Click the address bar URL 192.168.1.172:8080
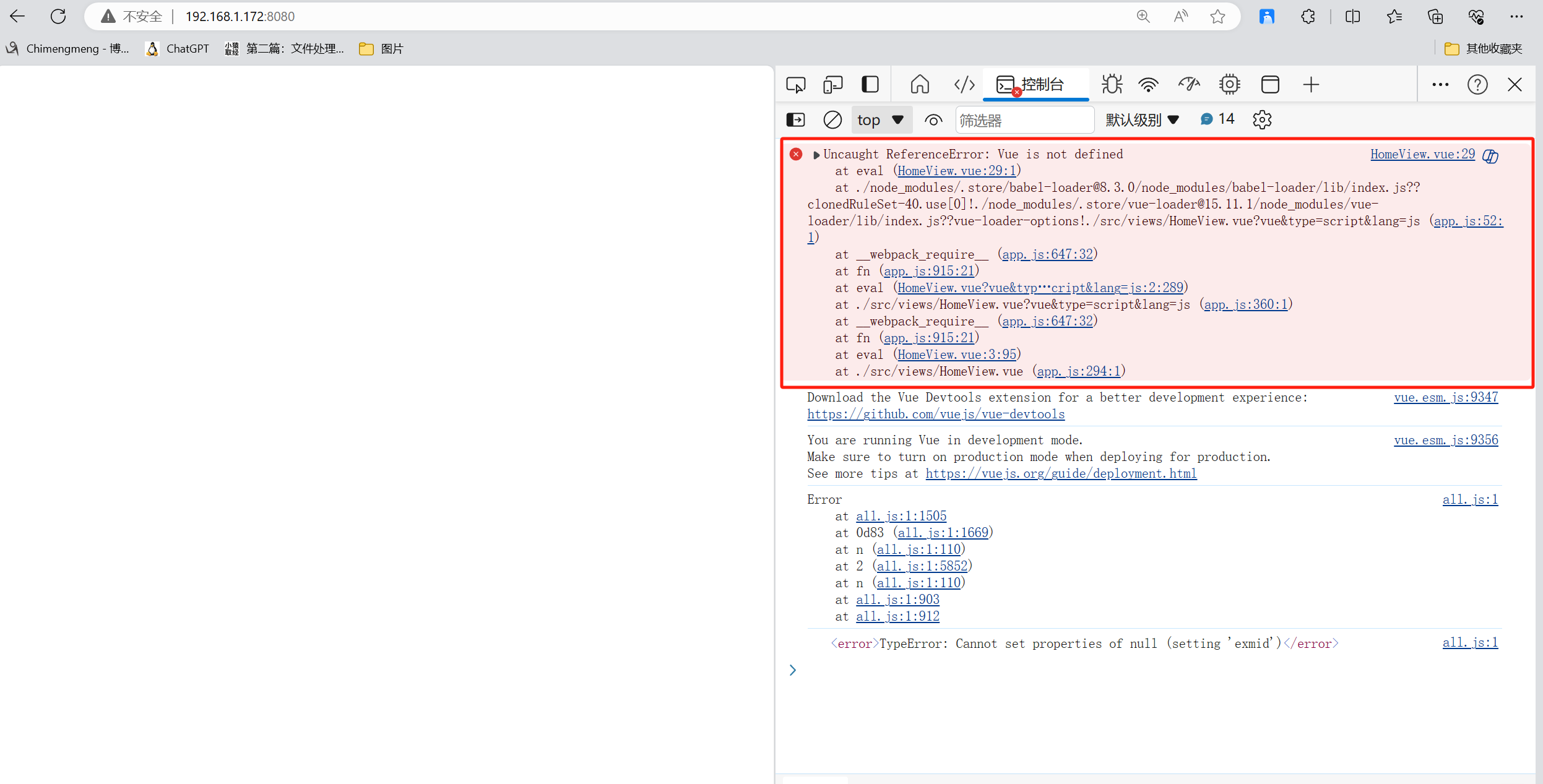The height and width of the screenshot is (784, 1543). (240, 17)
